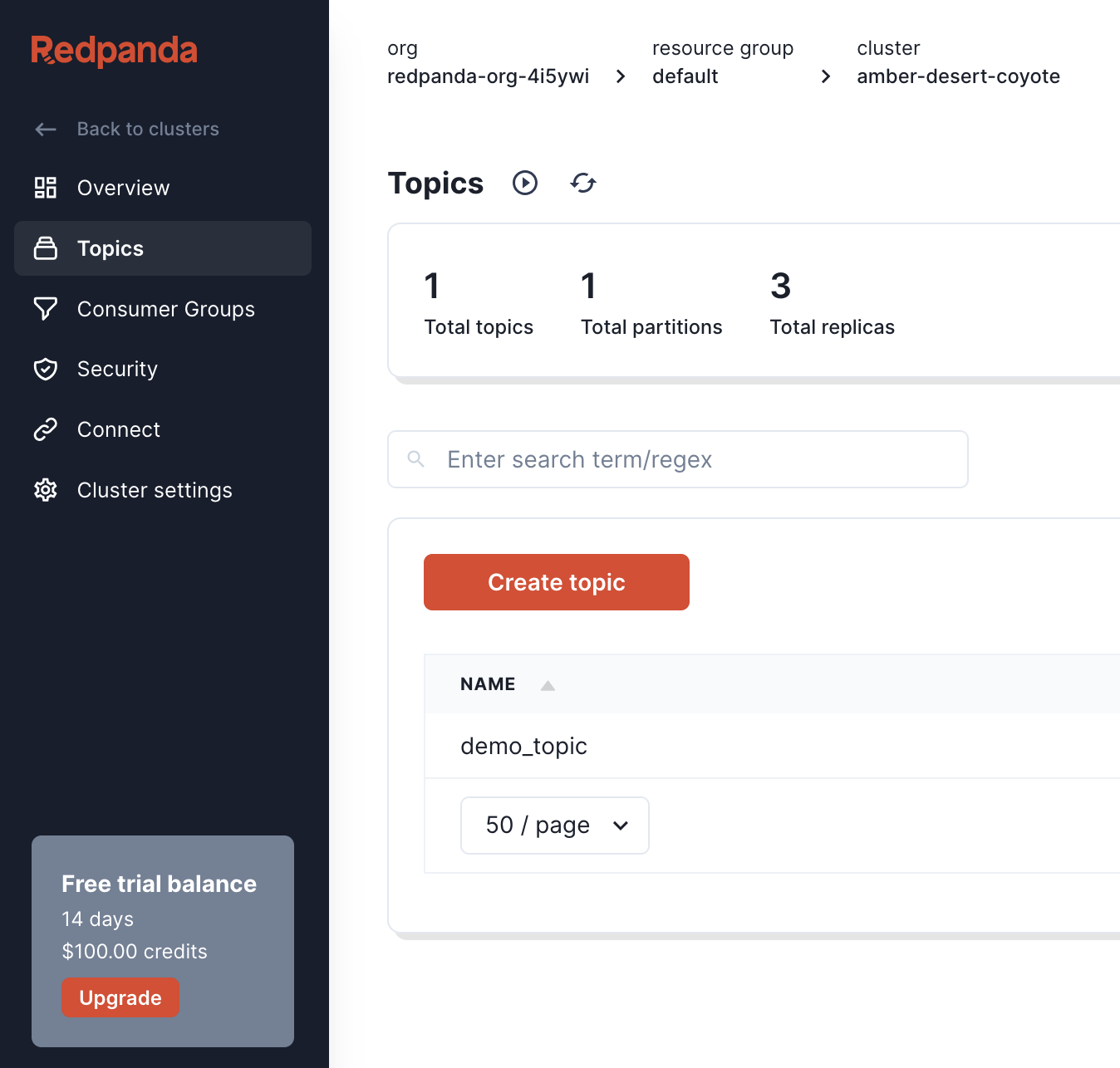
Task: Click the back arrow icon in sidebar
Action: (46, 129)
